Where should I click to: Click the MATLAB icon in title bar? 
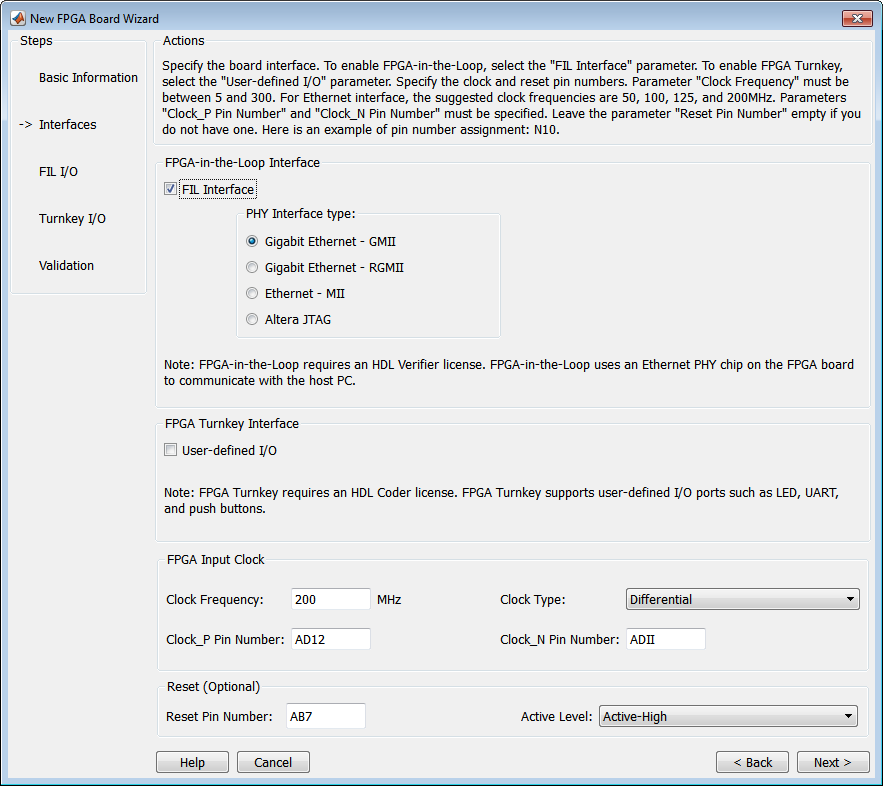tap(15, 19)
